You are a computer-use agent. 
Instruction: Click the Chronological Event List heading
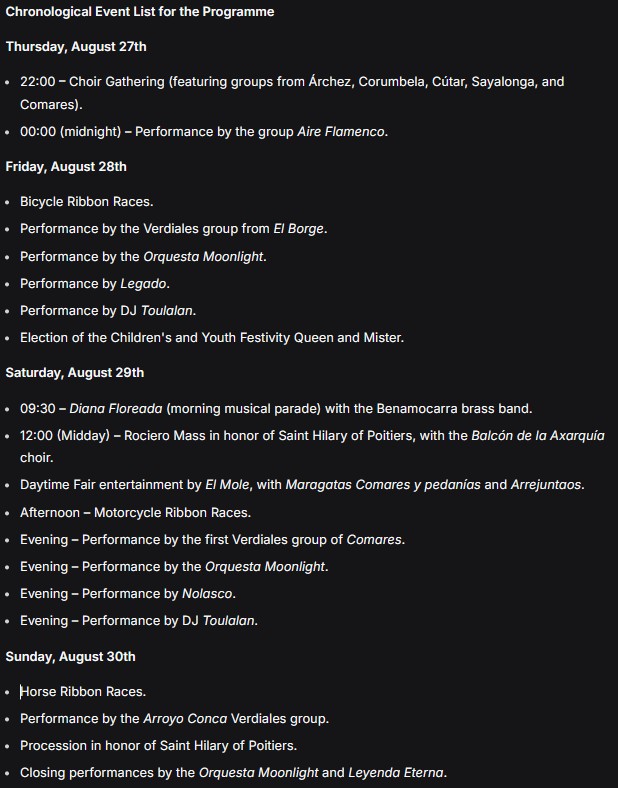tap(140, 12)
